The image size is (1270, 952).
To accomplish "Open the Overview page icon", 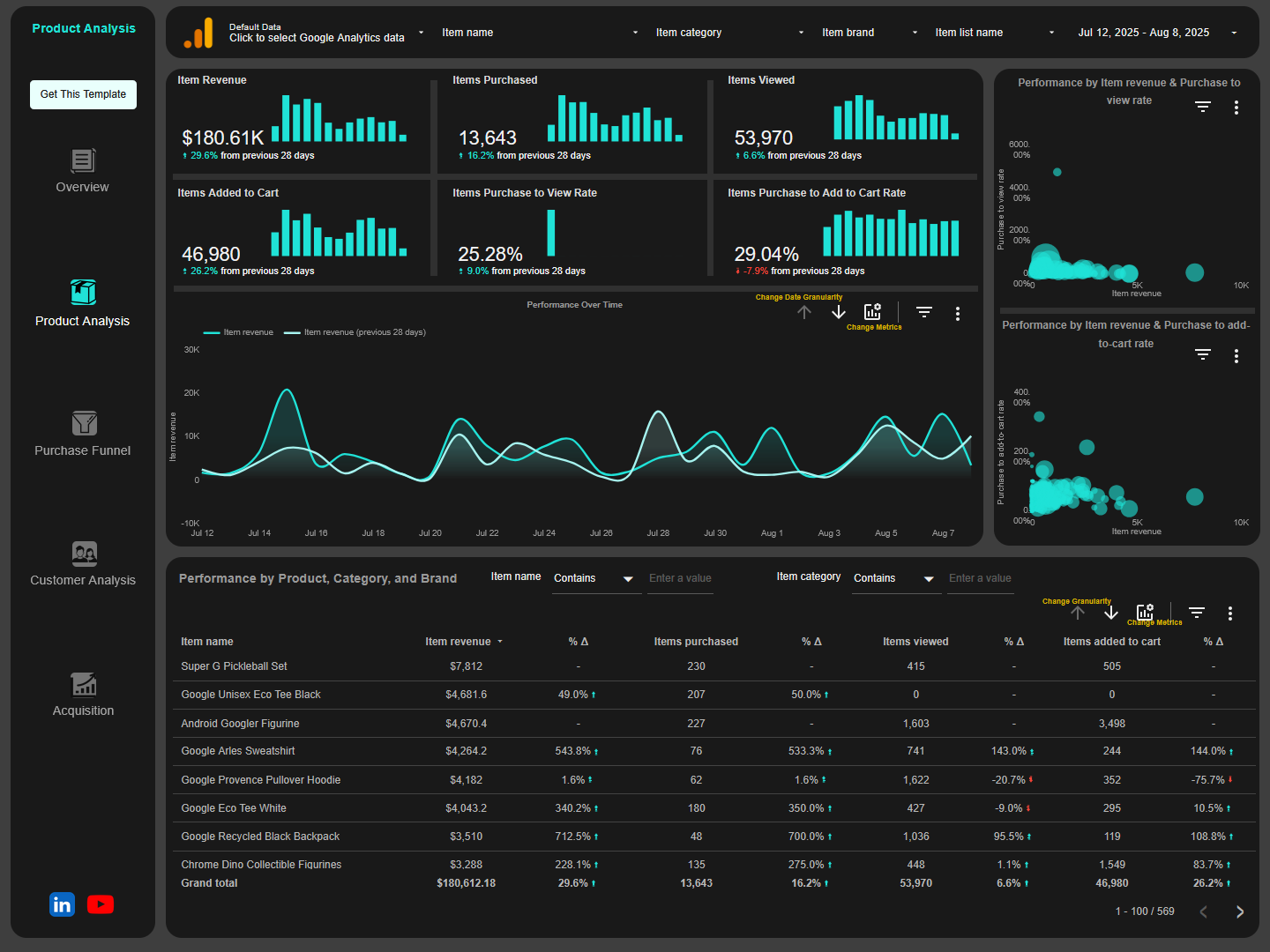I will pos(83,160).
